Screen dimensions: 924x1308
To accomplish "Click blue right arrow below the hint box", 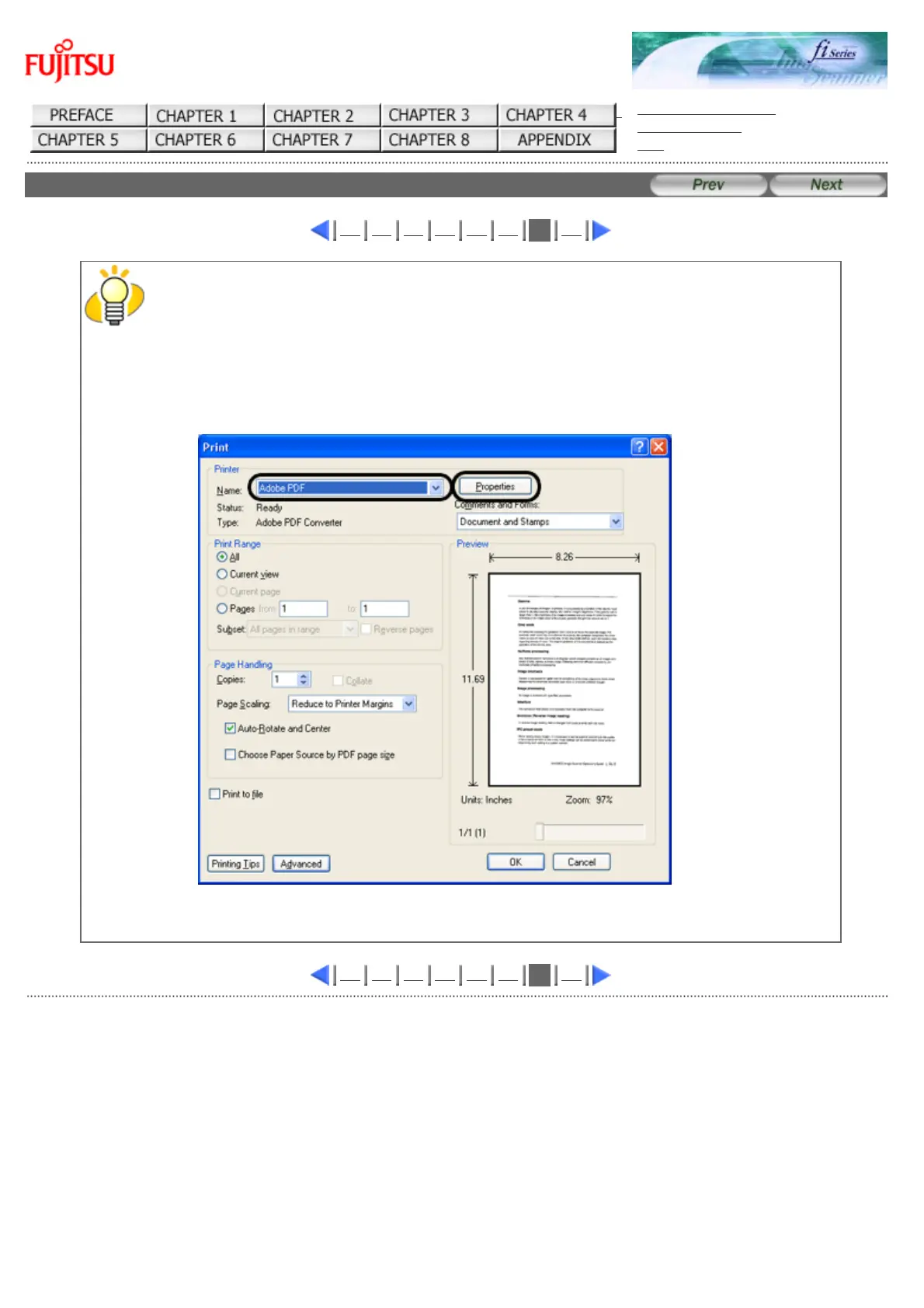I will tap(601, 975).
